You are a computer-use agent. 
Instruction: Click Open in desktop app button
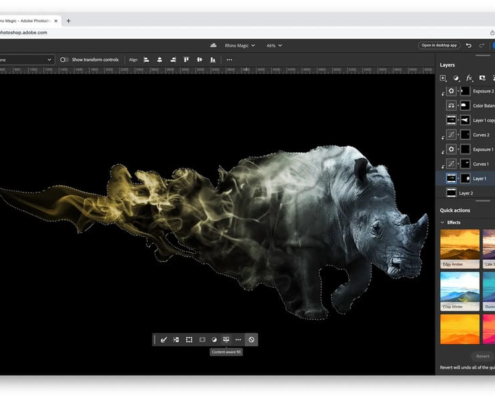[439, 45]
